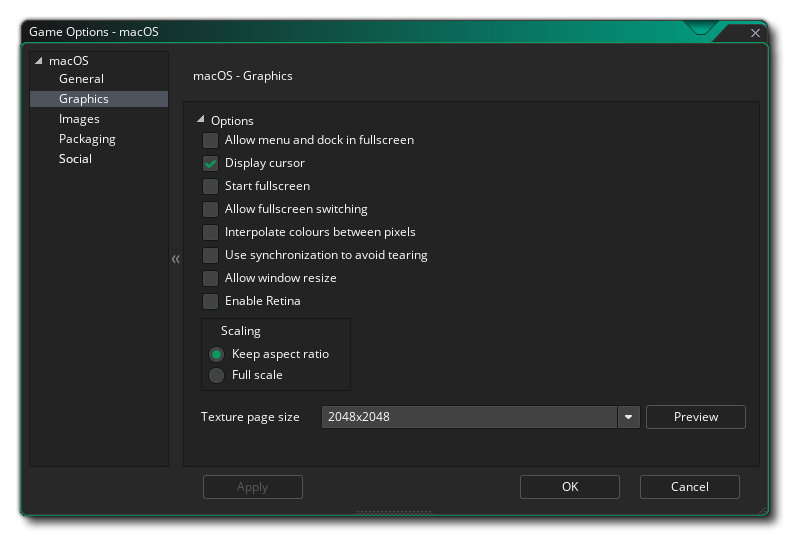The width and height of the screenshot is (789, 536).
Task: Select the Keep aspect ratio radio button
Action: (216, 355)
